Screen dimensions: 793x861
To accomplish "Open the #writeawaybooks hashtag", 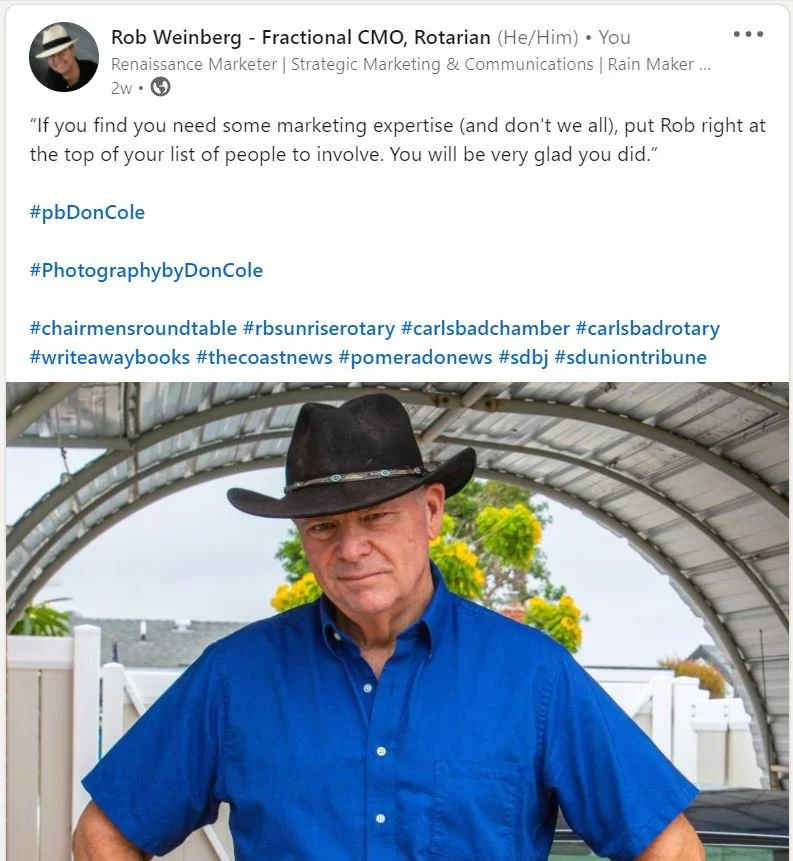I will point(110,357).
